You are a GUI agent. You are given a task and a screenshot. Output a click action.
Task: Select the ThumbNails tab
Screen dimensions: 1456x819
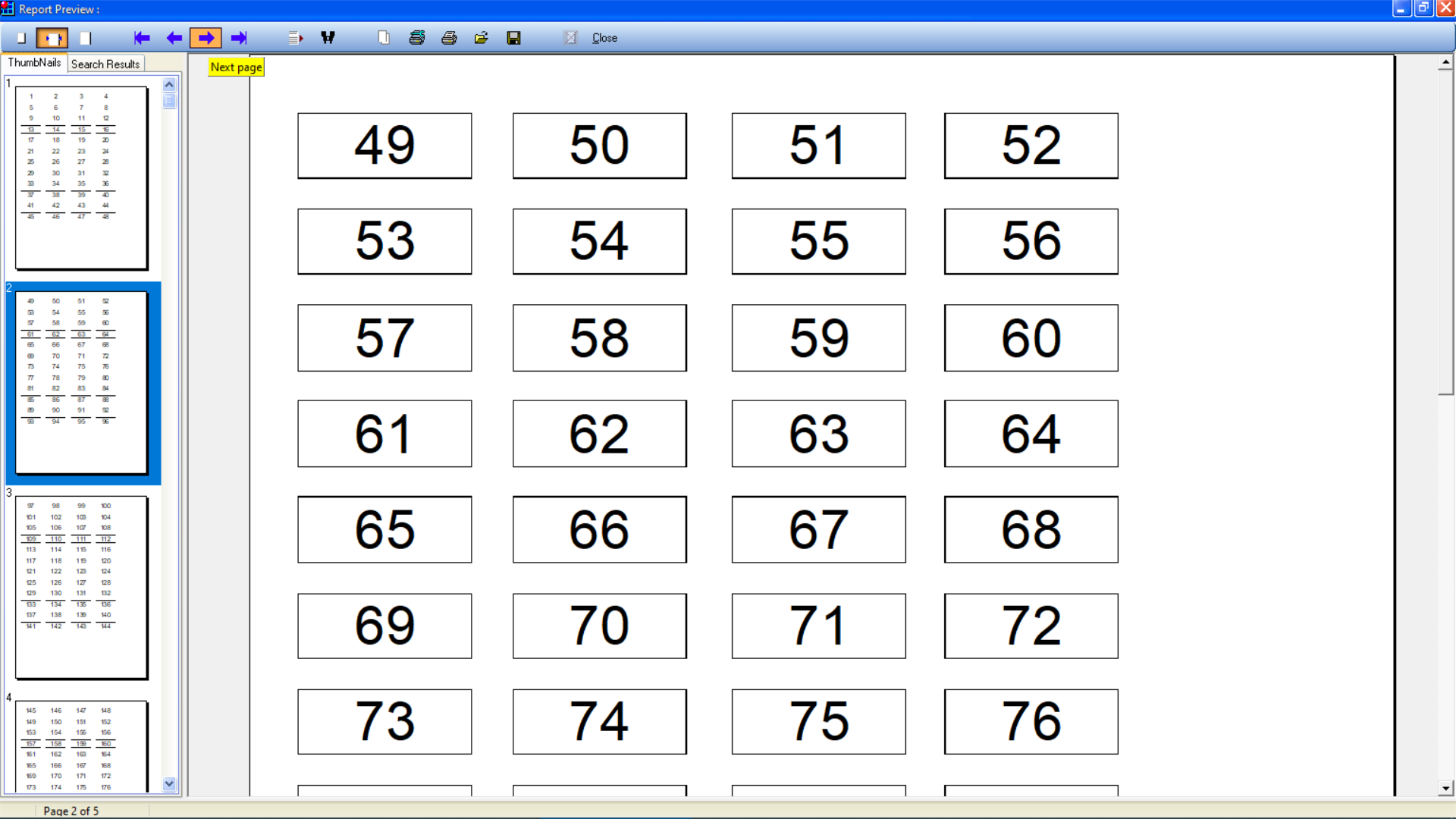[34, 63]
